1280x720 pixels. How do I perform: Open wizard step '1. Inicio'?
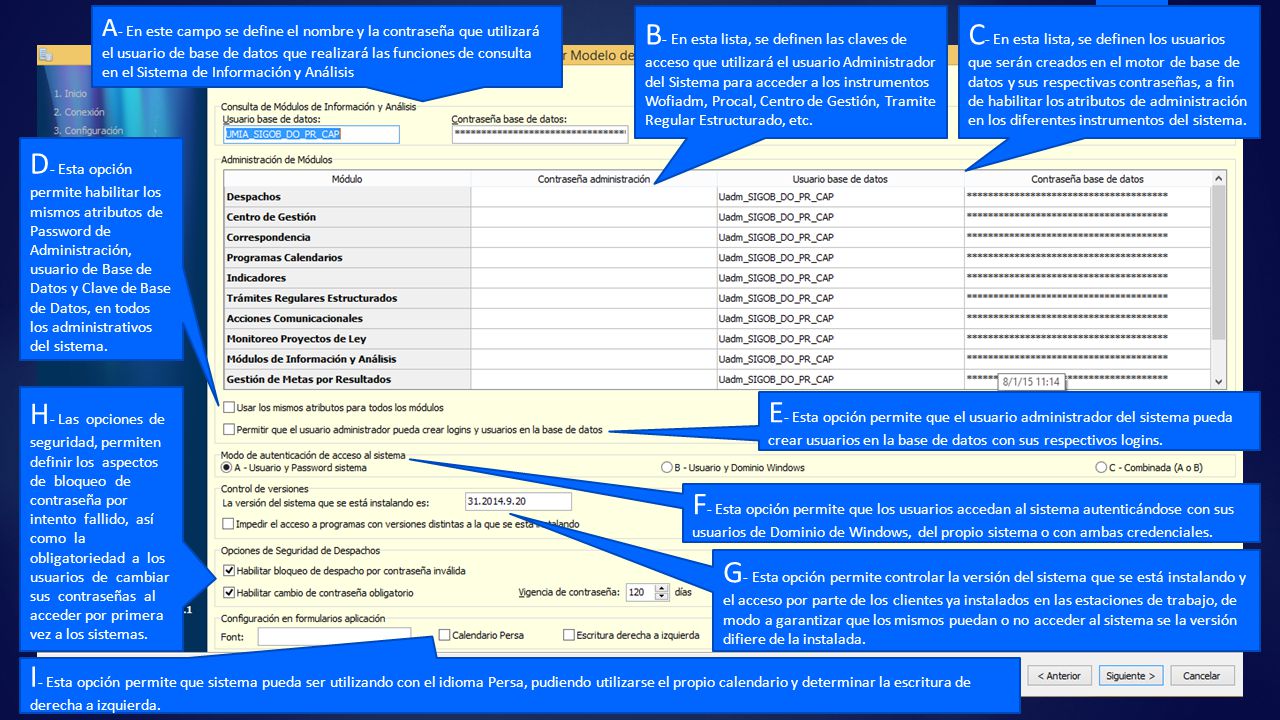tap(70, 94)
